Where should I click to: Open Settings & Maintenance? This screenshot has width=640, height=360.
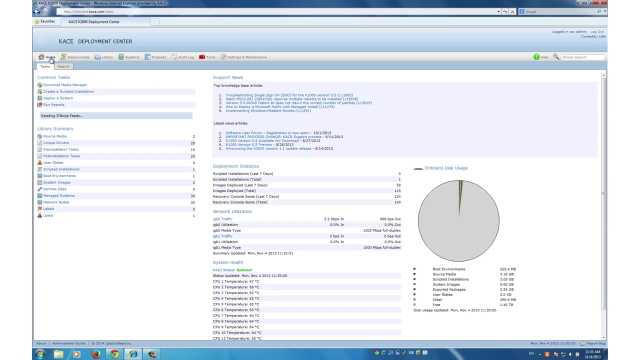(244, 57)
